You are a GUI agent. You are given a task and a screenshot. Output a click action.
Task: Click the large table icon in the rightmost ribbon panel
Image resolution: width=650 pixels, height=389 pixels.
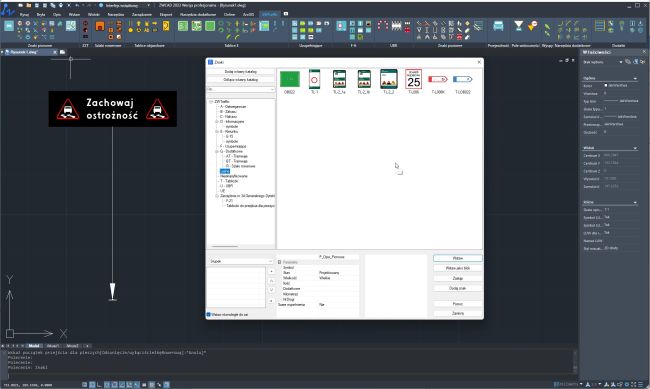599,26
